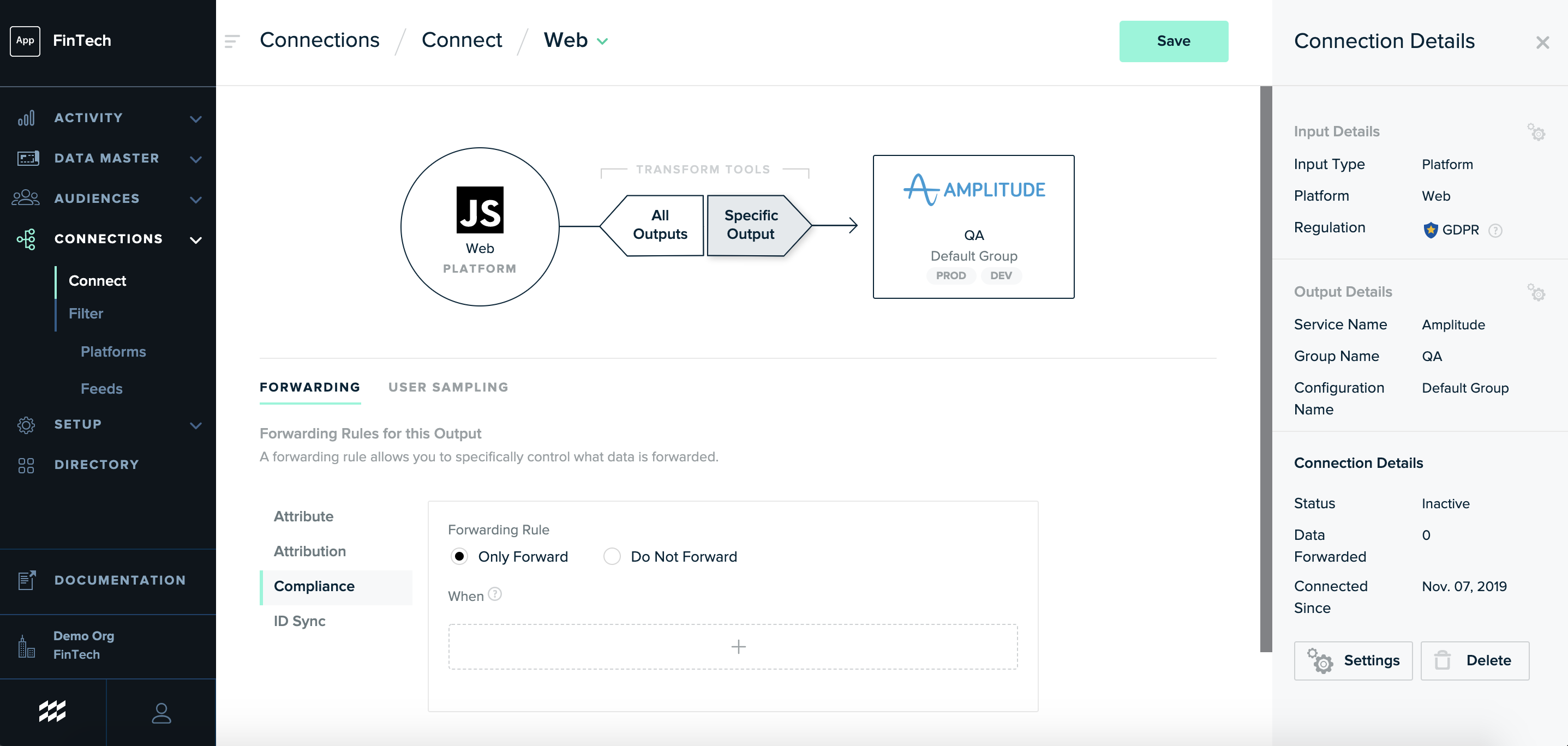This screenshot has width=1568, height=746.
Task: Click the mParticle logo at bottom
Action: pyautogui.click(x=52, y=711)
